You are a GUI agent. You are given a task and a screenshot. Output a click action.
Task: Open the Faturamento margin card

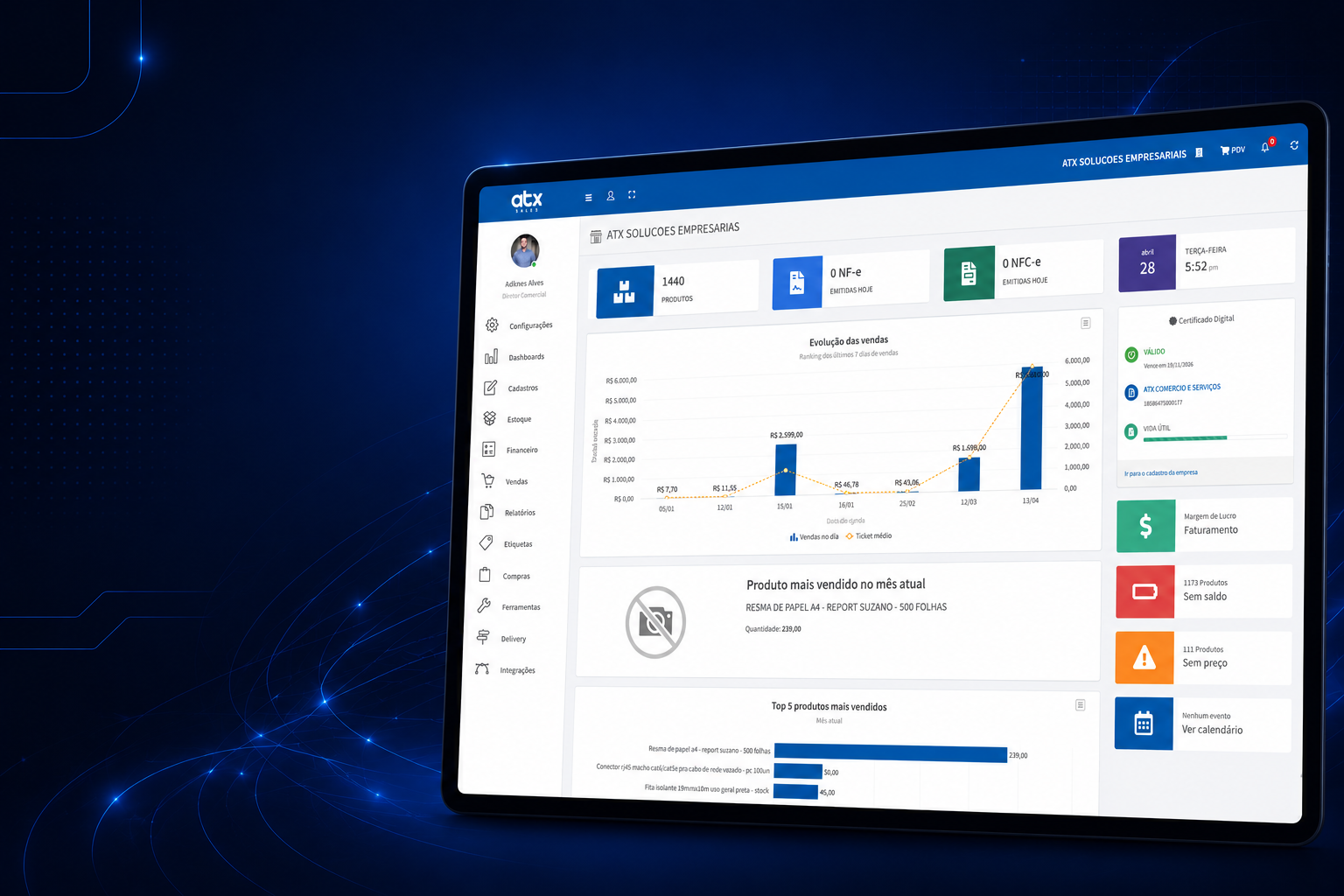tap(1205, 525)
